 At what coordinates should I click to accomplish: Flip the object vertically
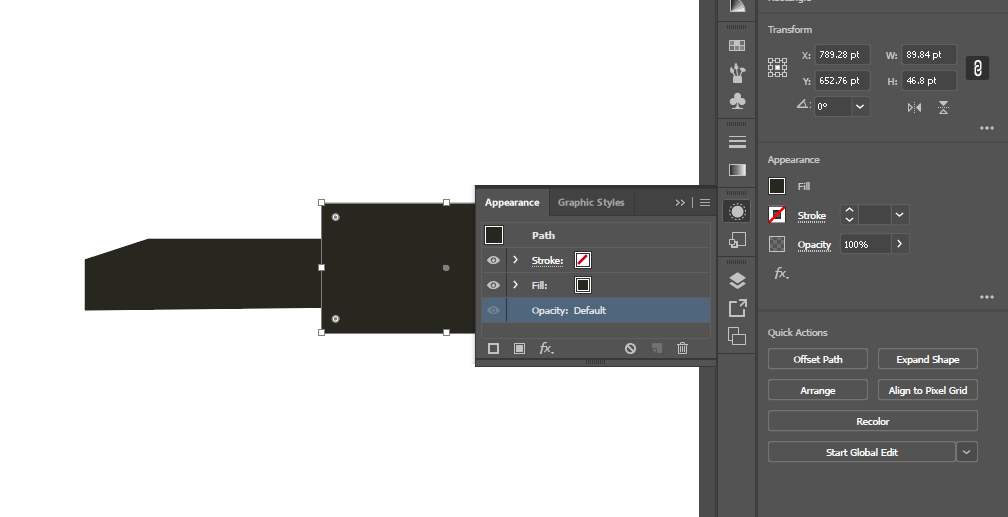tap(943, 107)
